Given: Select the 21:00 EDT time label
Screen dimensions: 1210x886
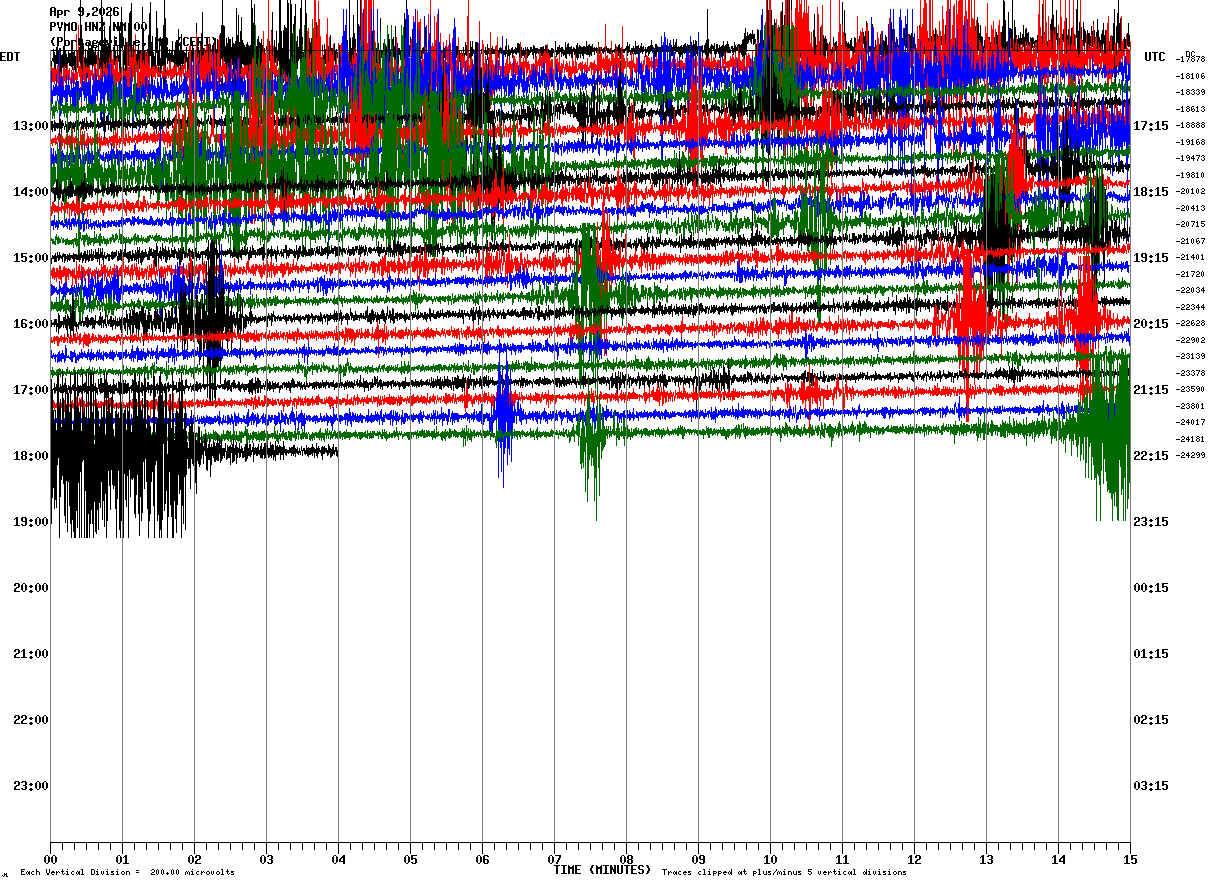Looking at the screenshot, I should pyautogui.click(x=31, y=654).
